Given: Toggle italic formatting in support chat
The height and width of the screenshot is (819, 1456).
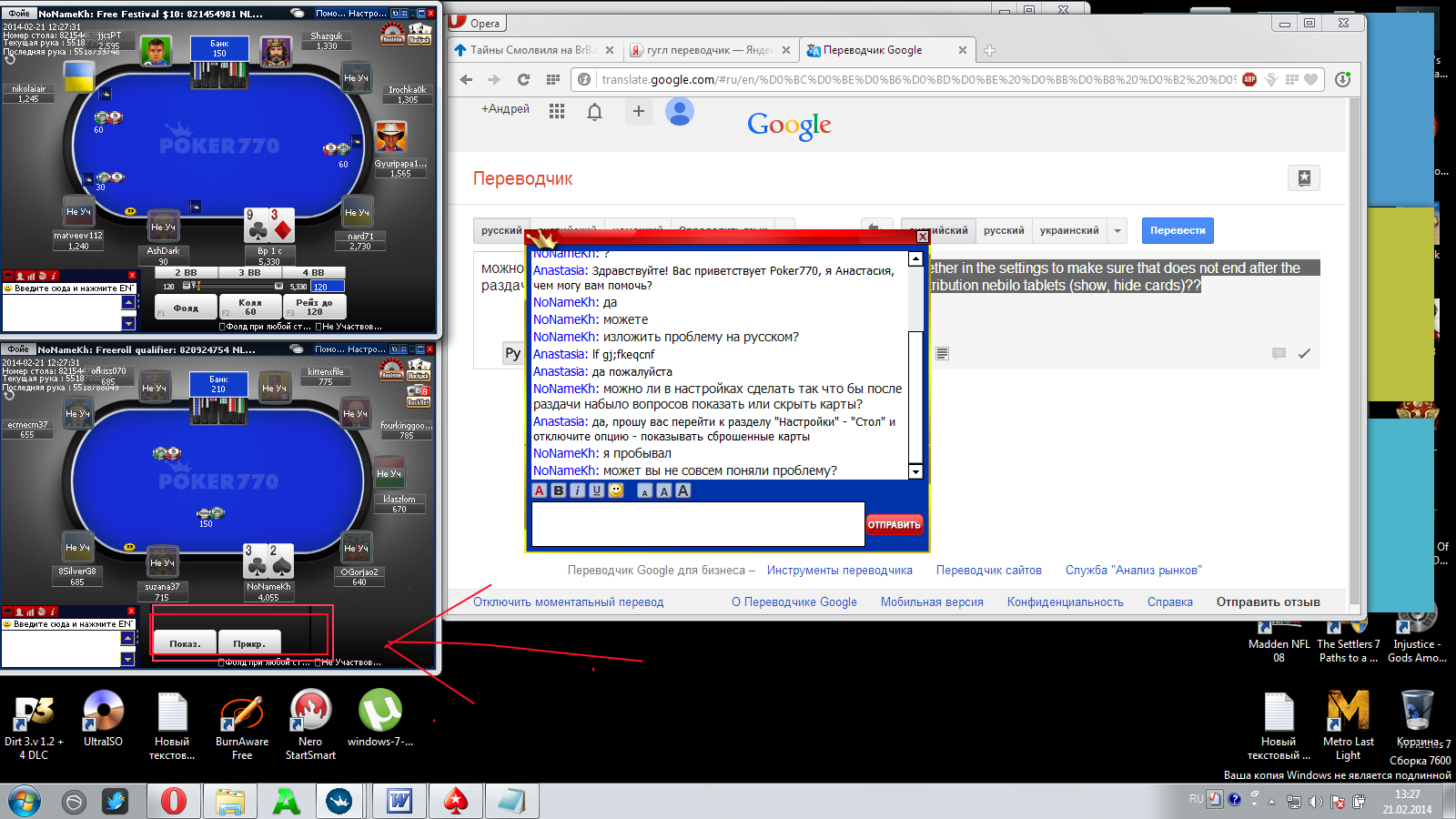Looking at the screenshot, I should (x=578, y=490).
